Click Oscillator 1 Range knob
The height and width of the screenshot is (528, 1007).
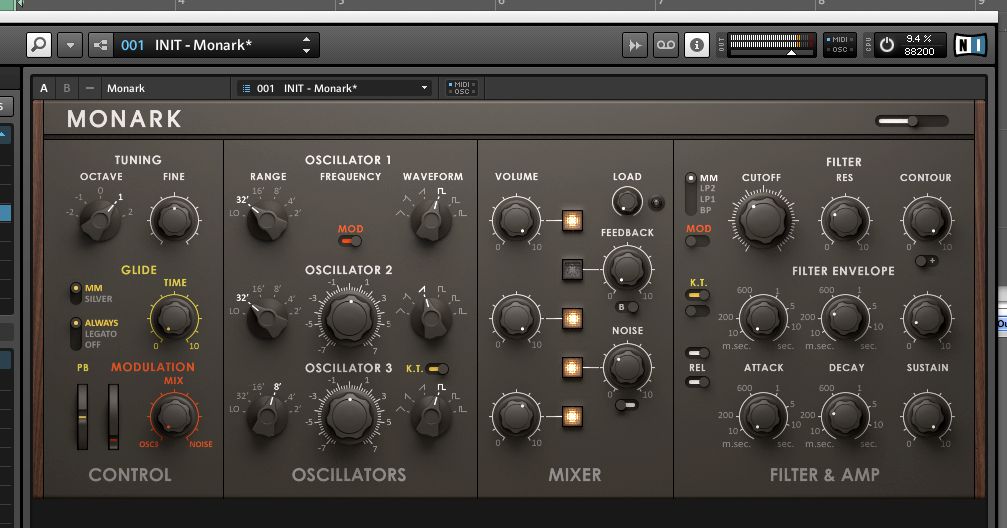tap(268, 220)
